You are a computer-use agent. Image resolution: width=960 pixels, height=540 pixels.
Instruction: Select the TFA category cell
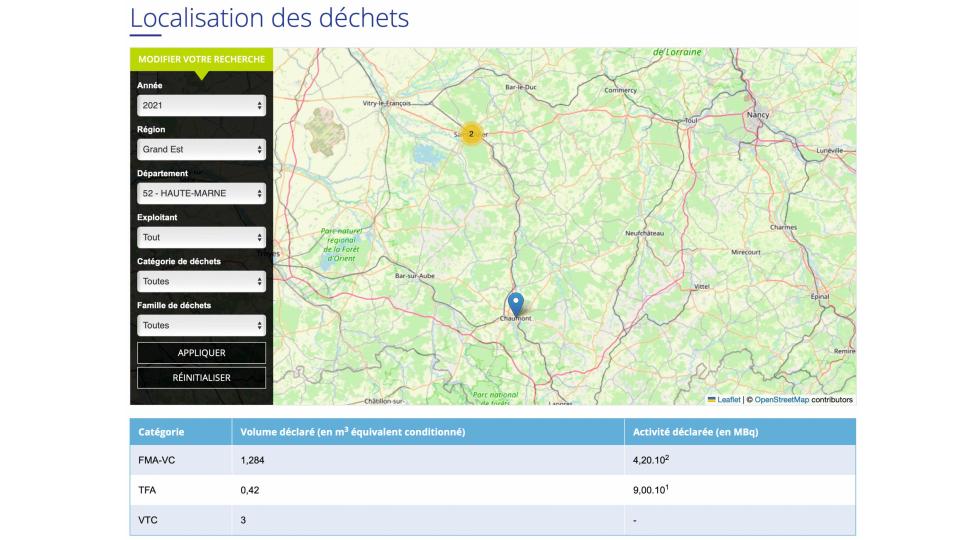(x=181, y=490)
